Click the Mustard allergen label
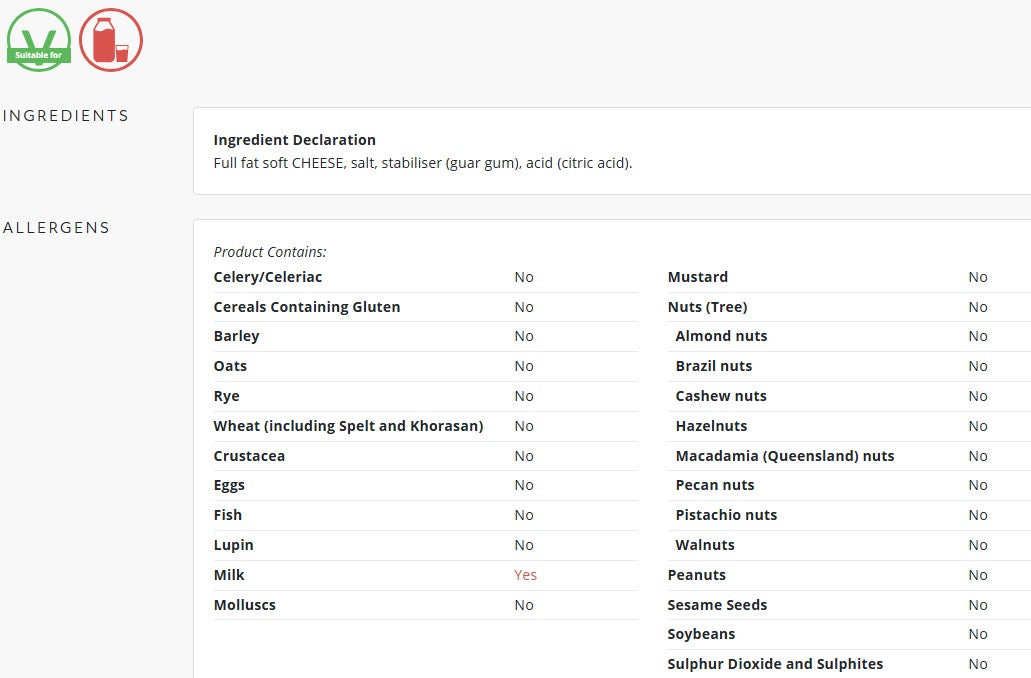This screenshot has width=1031, height=678. [698, 277]
